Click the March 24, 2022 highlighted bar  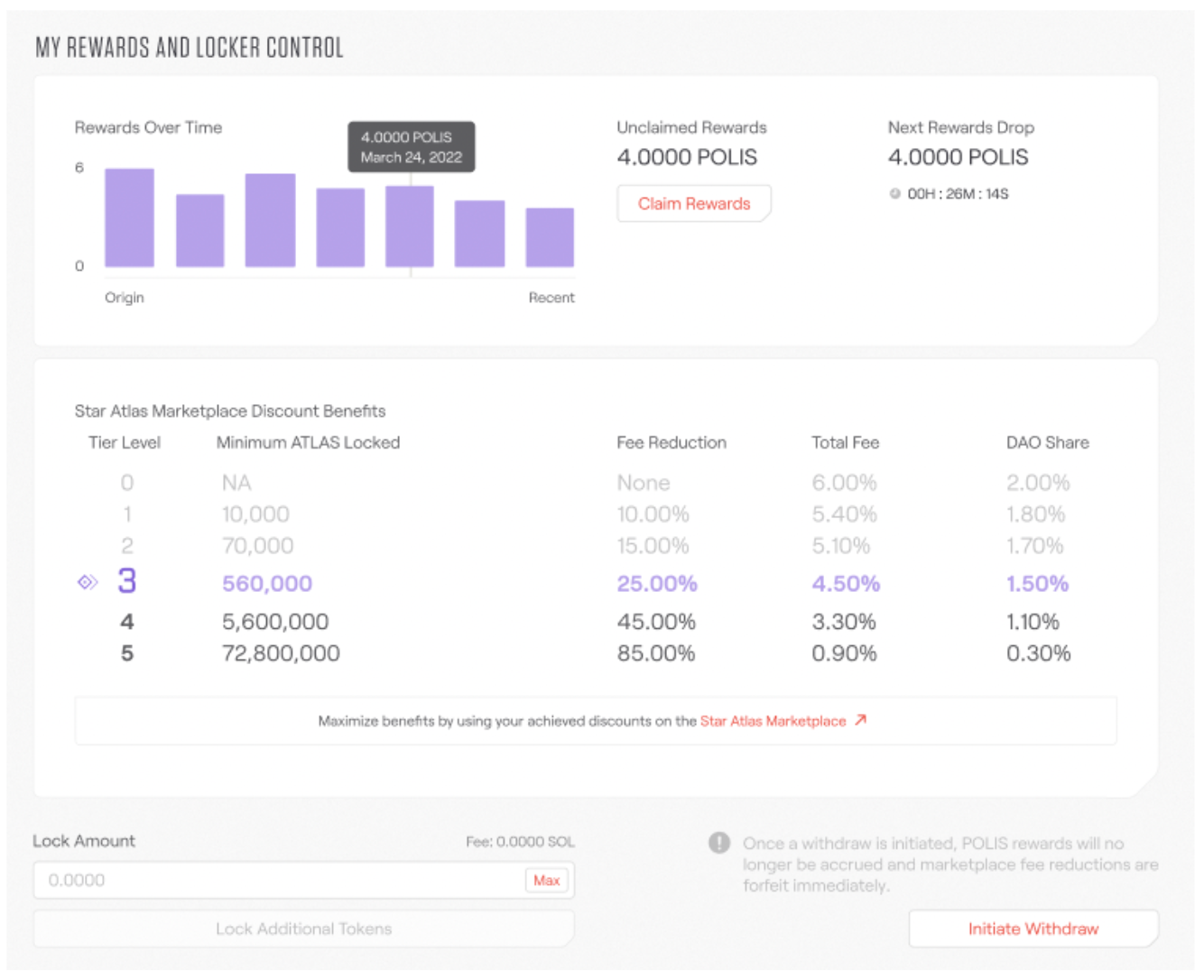click(x=410, y=227)
